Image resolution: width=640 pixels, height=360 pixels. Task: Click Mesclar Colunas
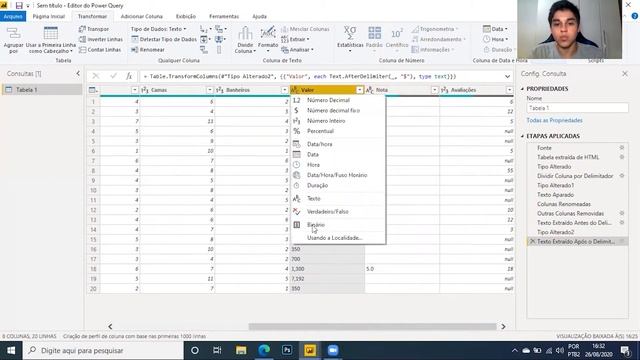coord(305,29)
